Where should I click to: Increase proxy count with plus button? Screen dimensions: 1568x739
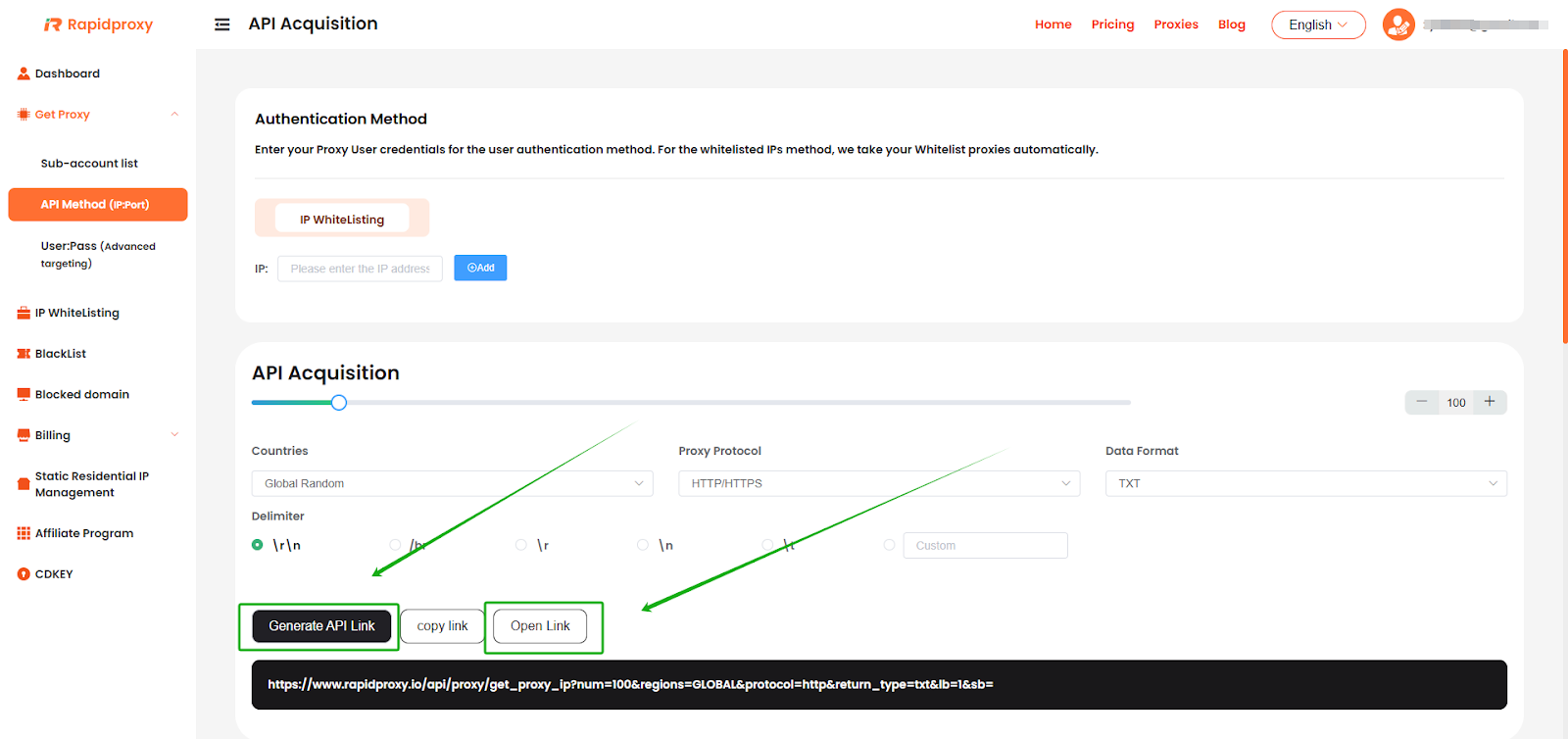(x=1490, y=402)
